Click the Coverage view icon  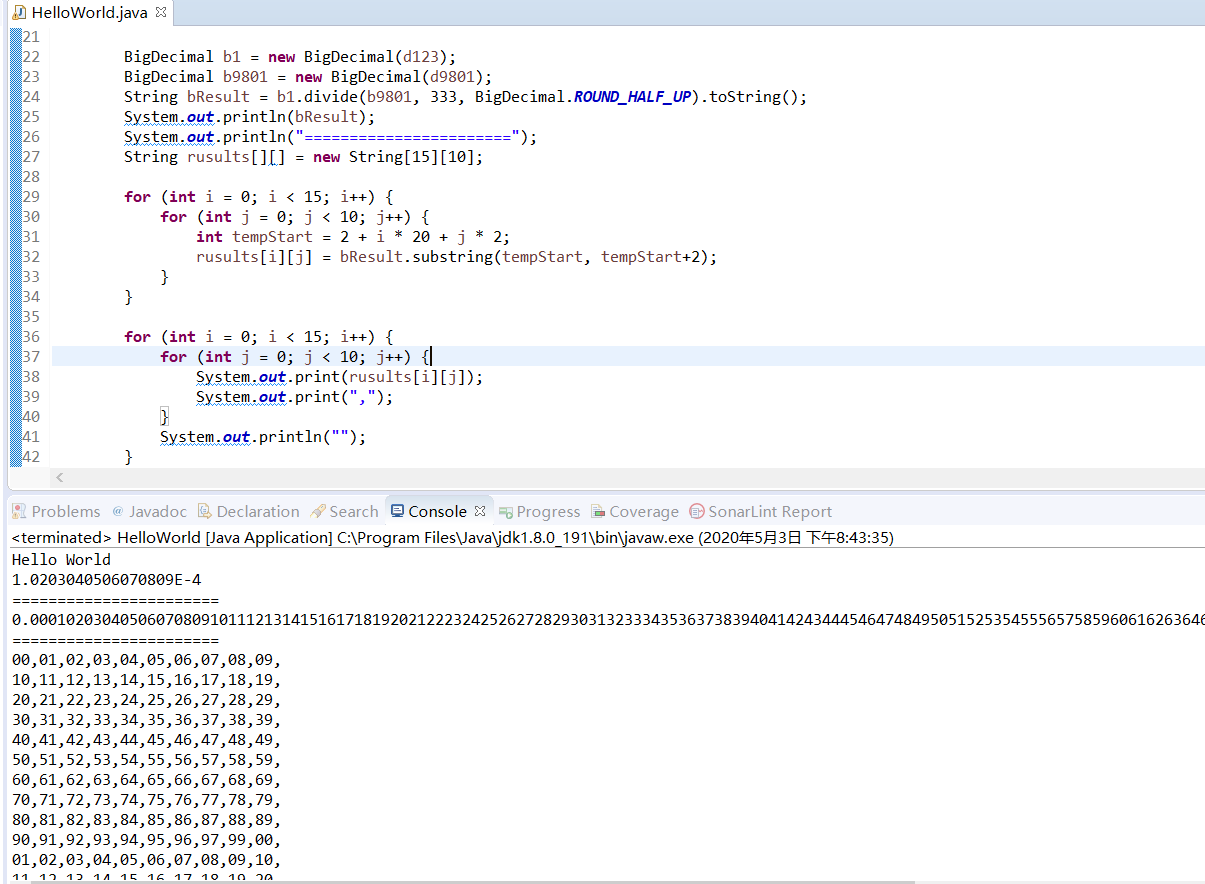[x=598, y=511]
